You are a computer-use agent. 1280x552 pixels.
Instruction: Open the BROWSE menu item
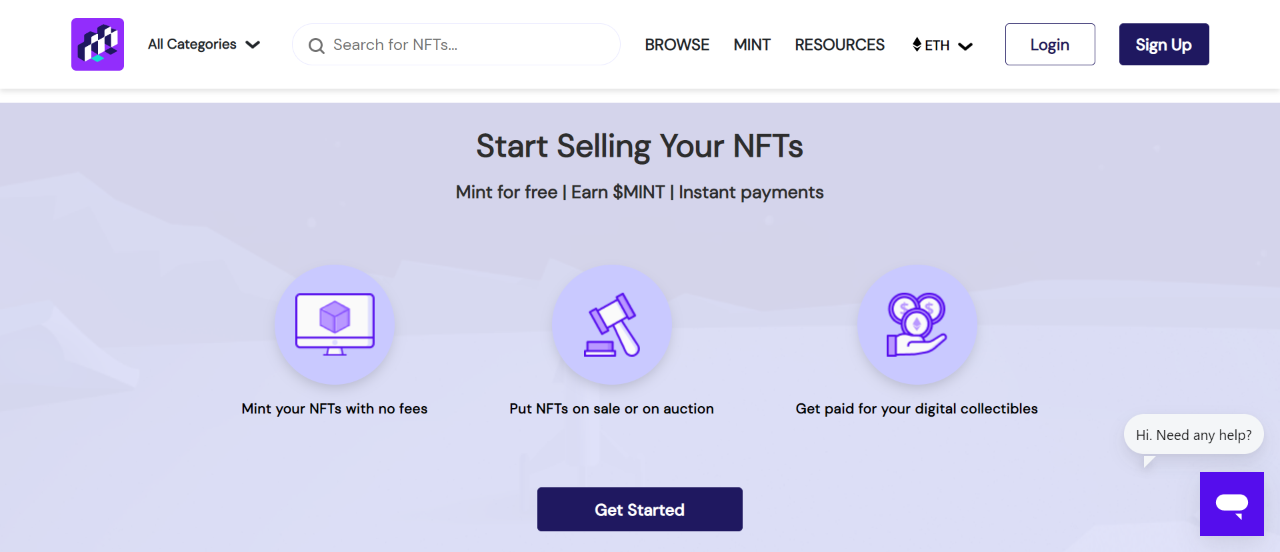coord(677,45)
